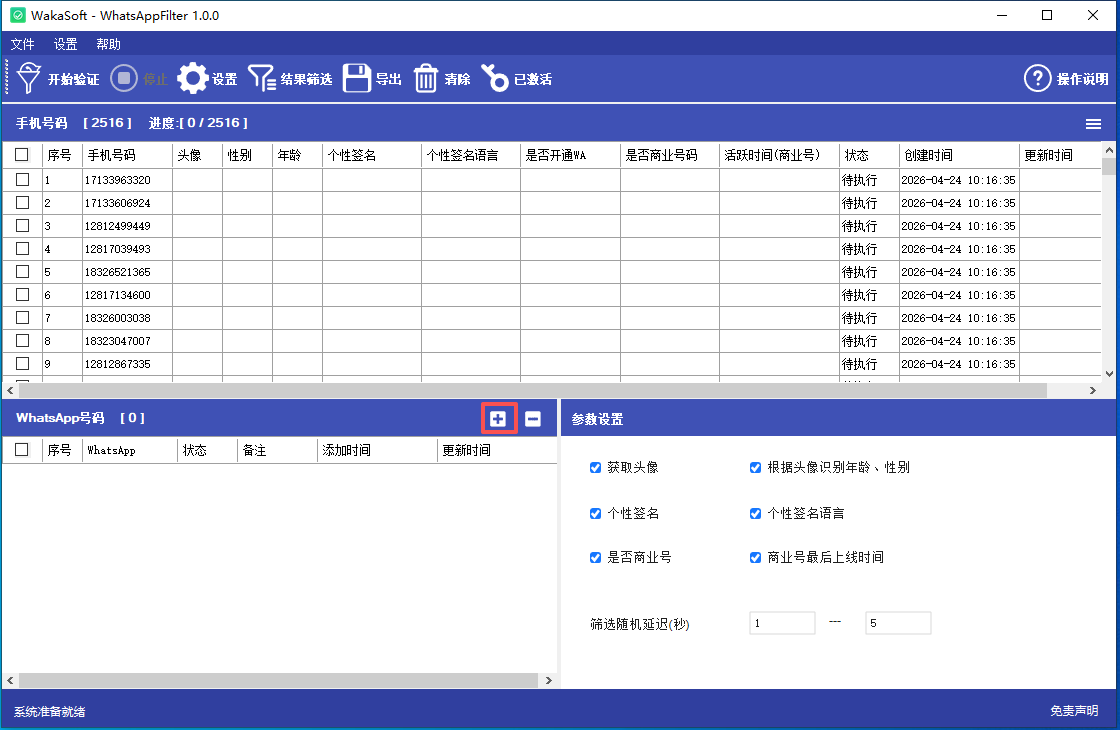
Task: Open the 文件 menu
Action: click(22, 44)
